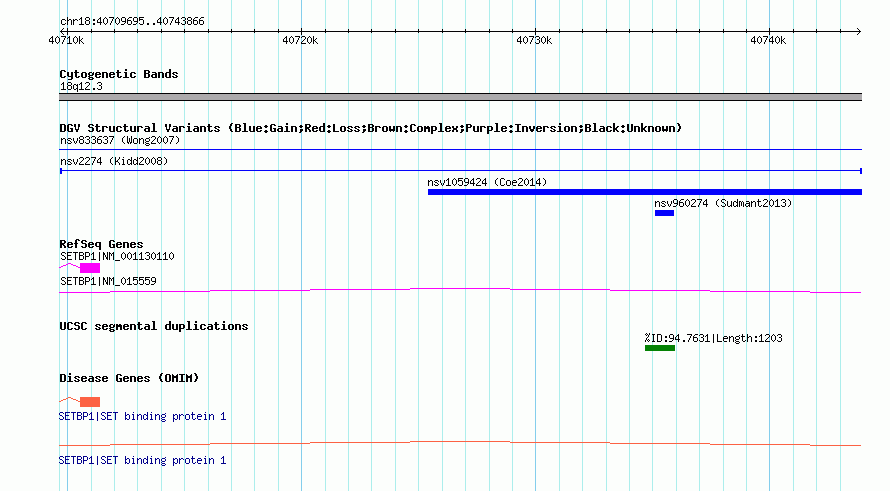This screenshot has width=890, height=491.
Task: Click the orange OMIM SETBP1 exon box
Action: (90, 402)
